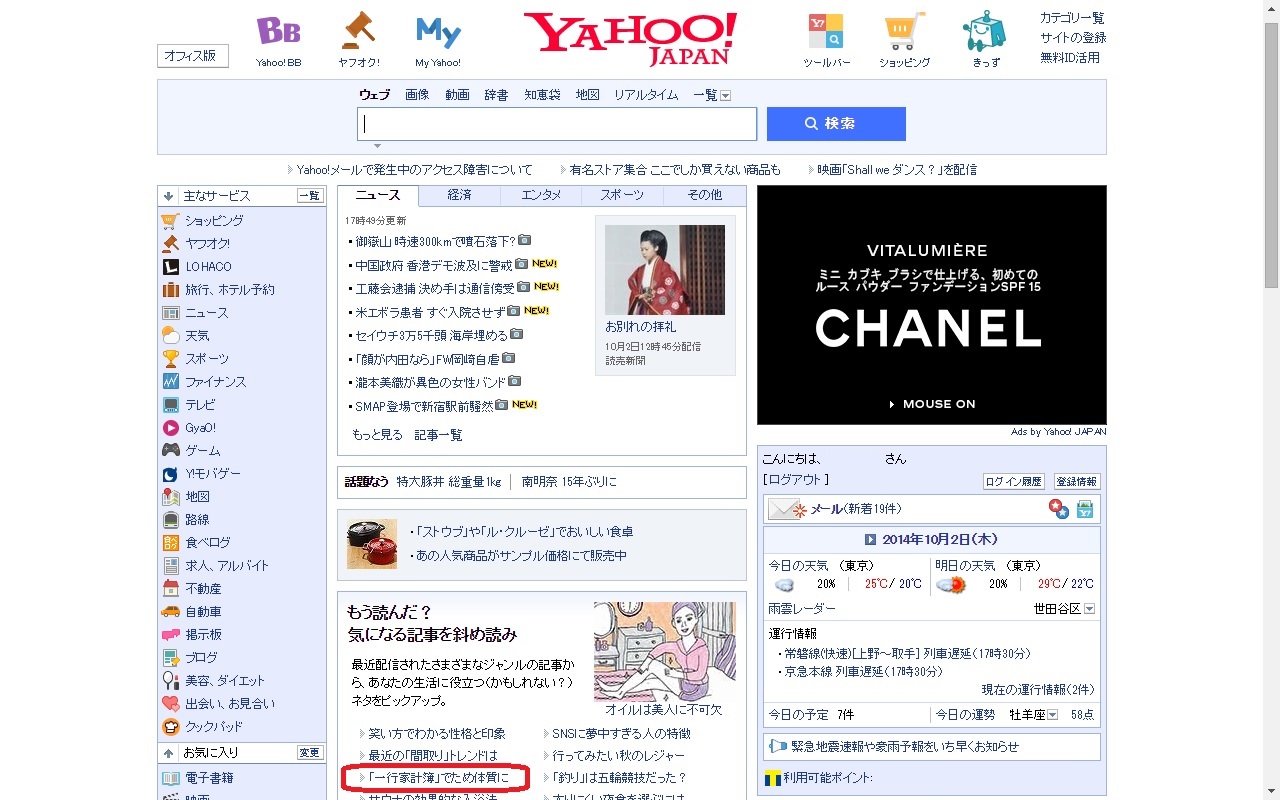Switch to the 経済 news tab
This screenshot has height=800, width=1280.
[459, 195]
